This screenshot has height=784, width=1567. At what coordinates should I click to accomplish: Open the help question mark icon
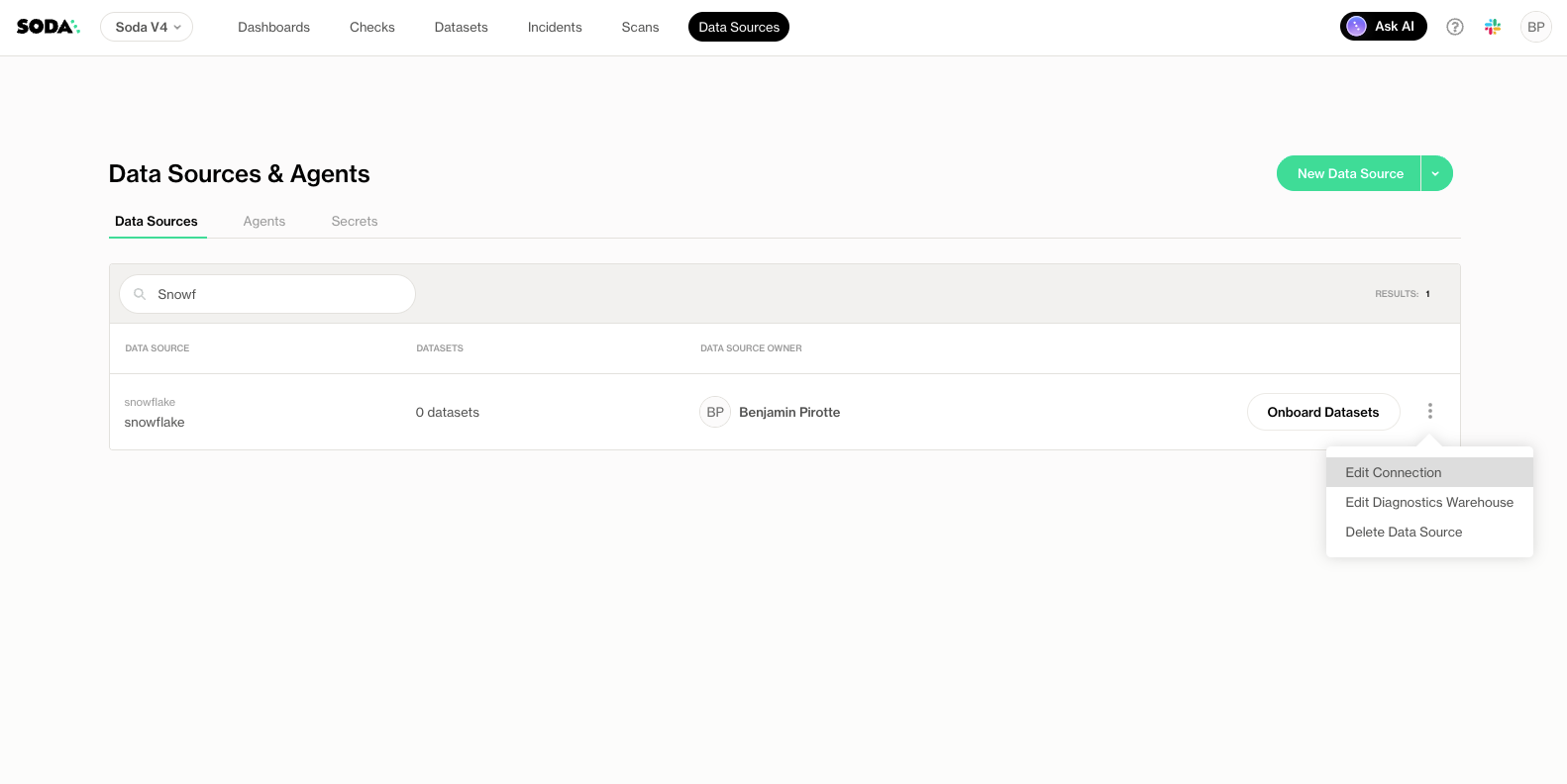[x=1454, y=27]
